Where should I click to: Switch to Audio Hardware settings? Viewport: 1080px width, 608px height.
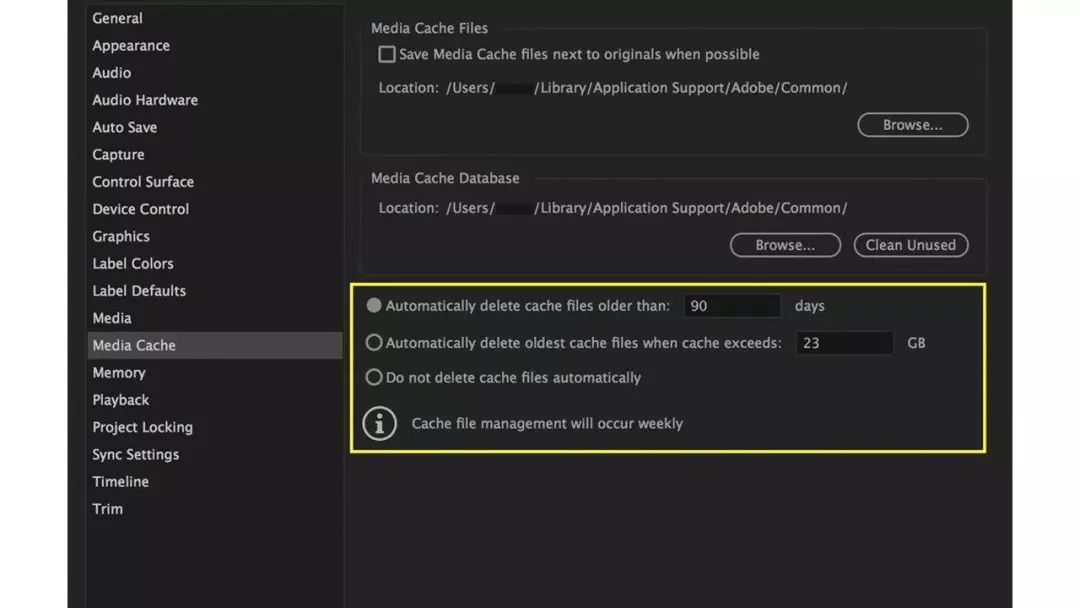tap(145, 100)
